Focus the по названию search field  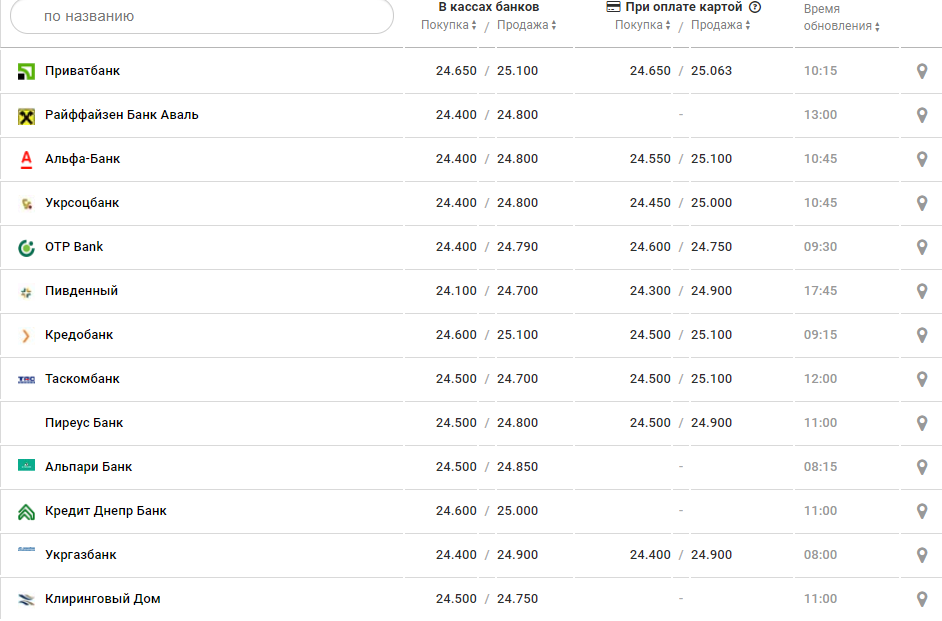(202, 16)
